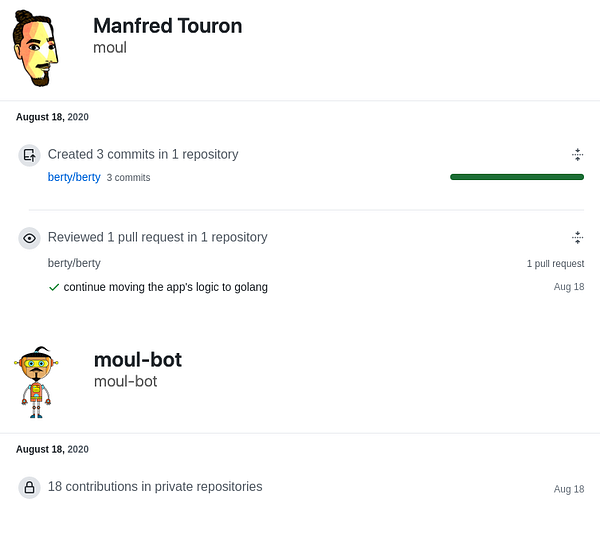Open the Manfred Touron profile name
This screenshot has width=600, height=534.
[167, 26]
